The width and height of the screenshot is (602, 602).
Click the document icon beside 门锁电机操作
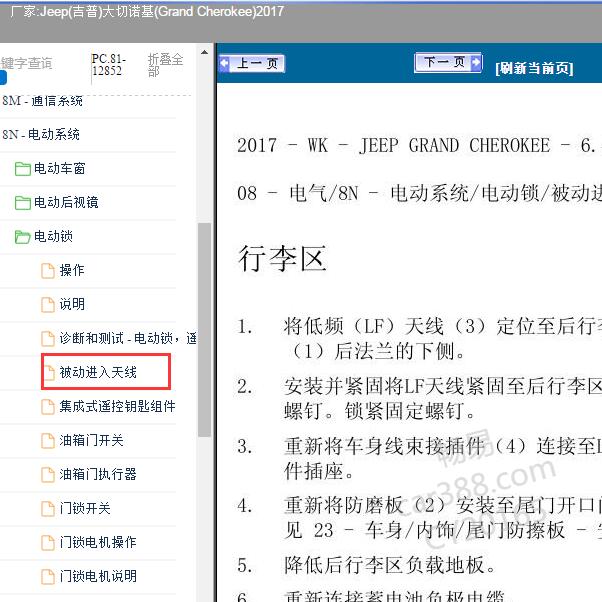[48, 543]
